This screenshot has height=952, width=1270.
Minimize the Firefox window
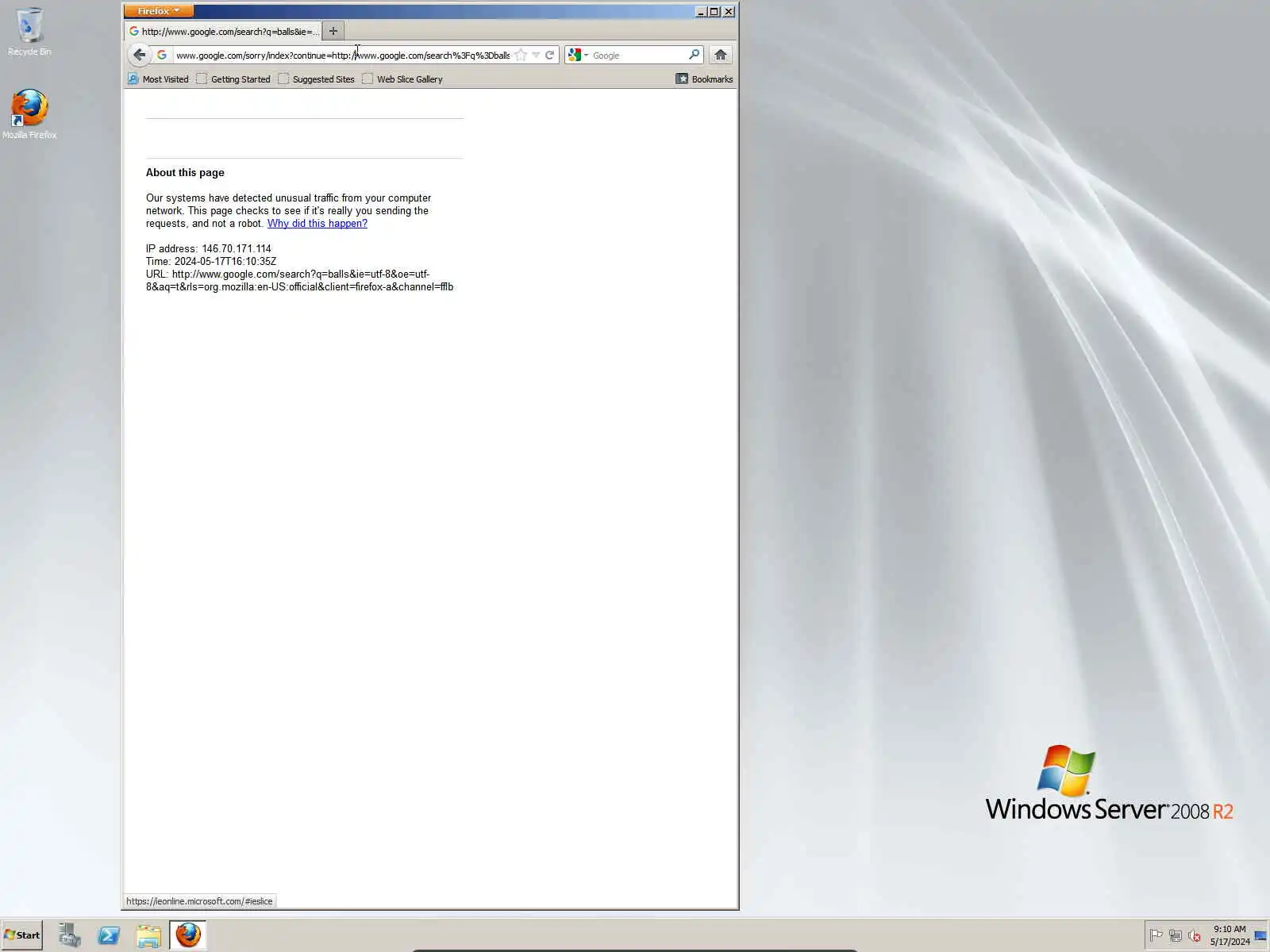(701, 11)
